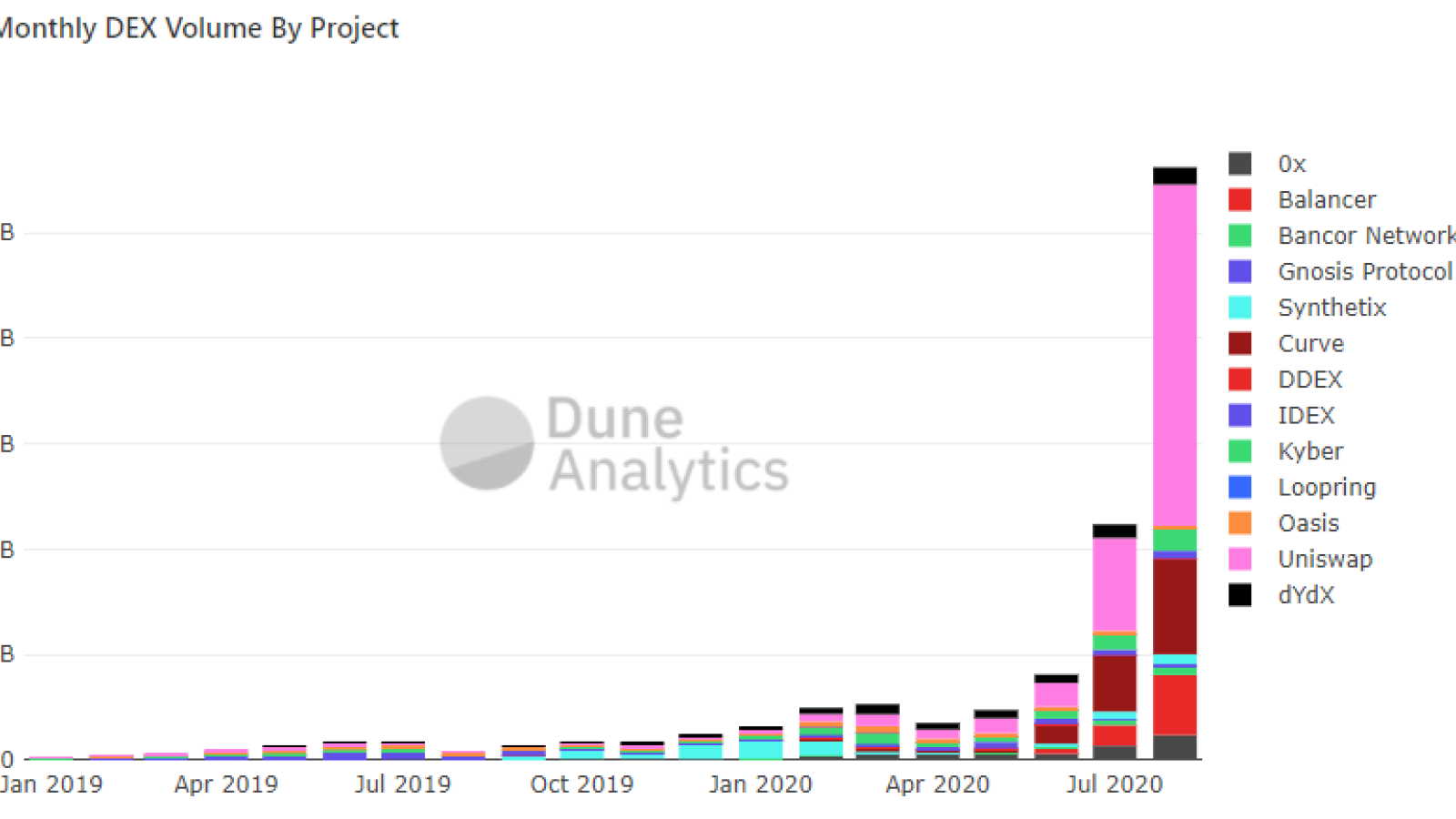Viewport: 1456px width, 819px height.
Task: Toggle the Kyber legend label
Action: click(1310, 451)
